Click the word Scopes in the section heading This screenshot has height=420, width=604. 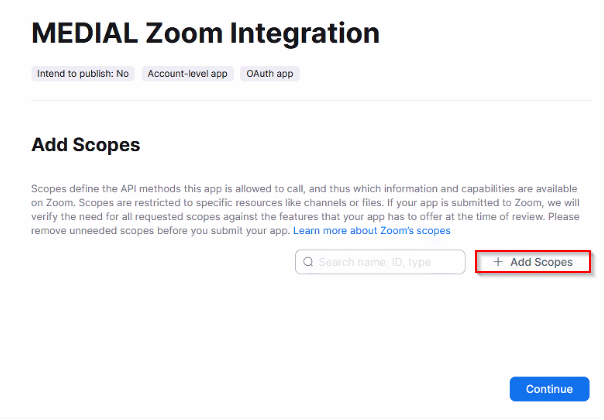click(107, 145)
